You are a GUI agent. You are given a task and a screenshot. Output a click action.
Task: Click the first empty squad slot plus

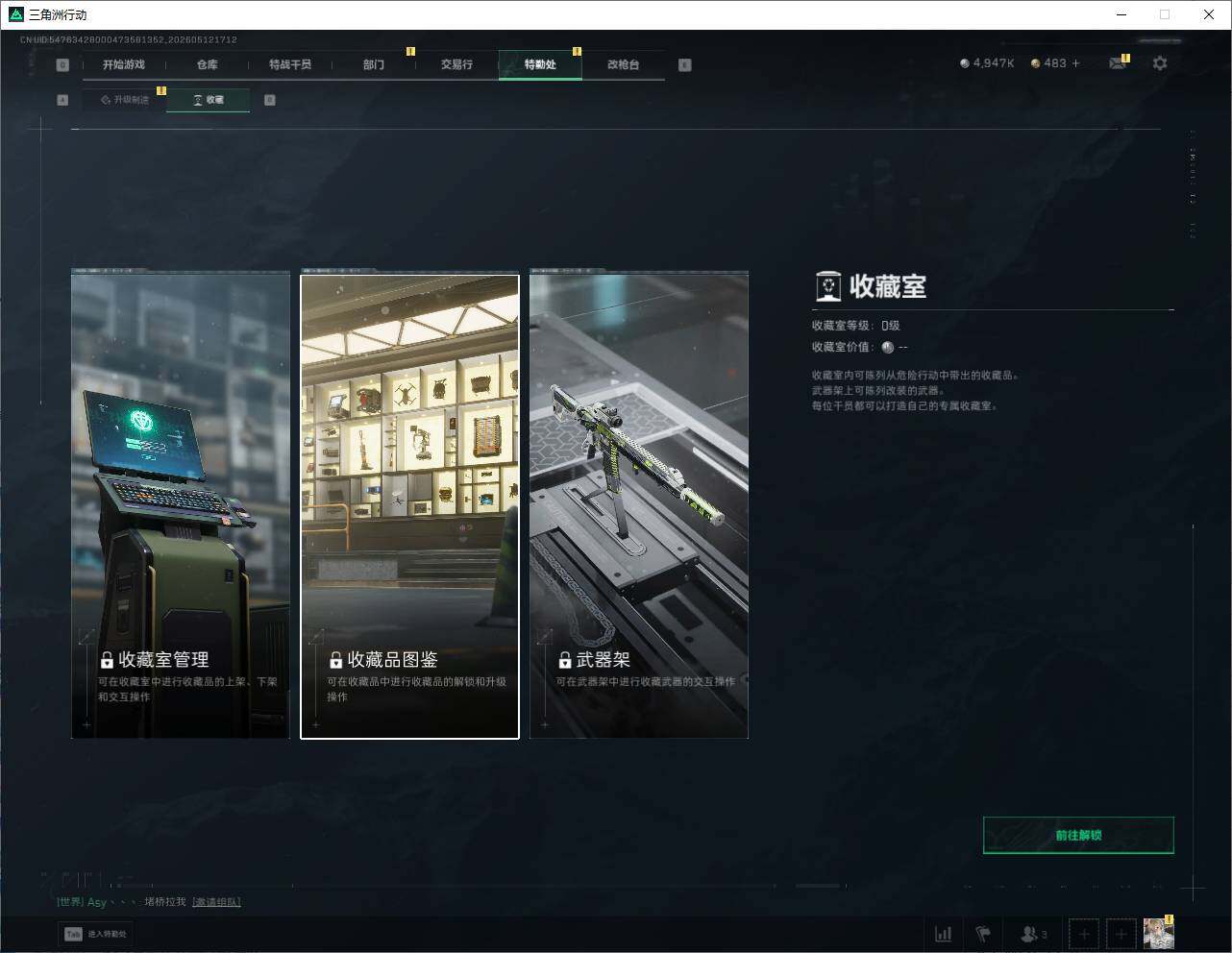(1084, 934)
